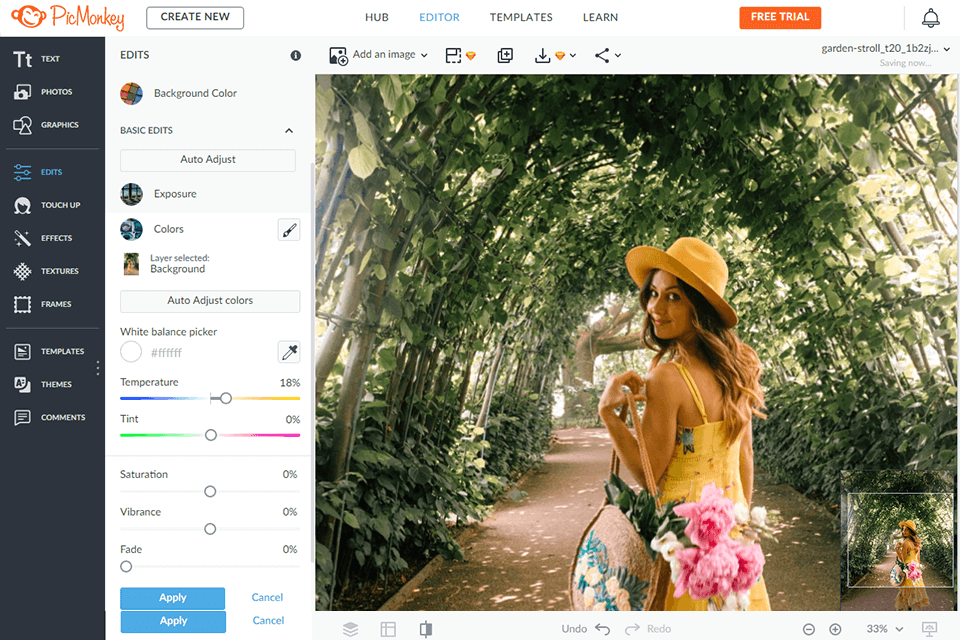Click the Temperature slider handle
Image resolution: width=960 pixels, height=640 pixels.
pos(226,398)
